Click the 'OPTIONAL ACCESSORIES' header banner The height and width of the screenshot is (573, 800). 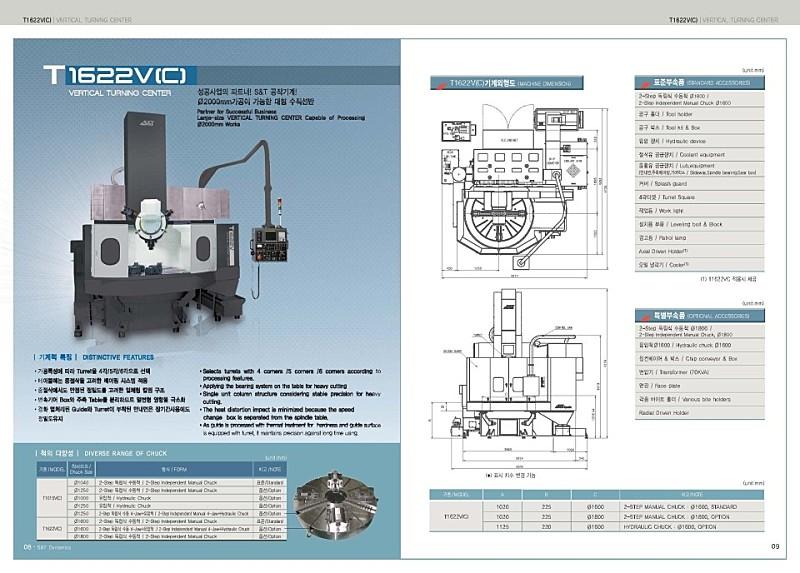(x=699, y=315)
